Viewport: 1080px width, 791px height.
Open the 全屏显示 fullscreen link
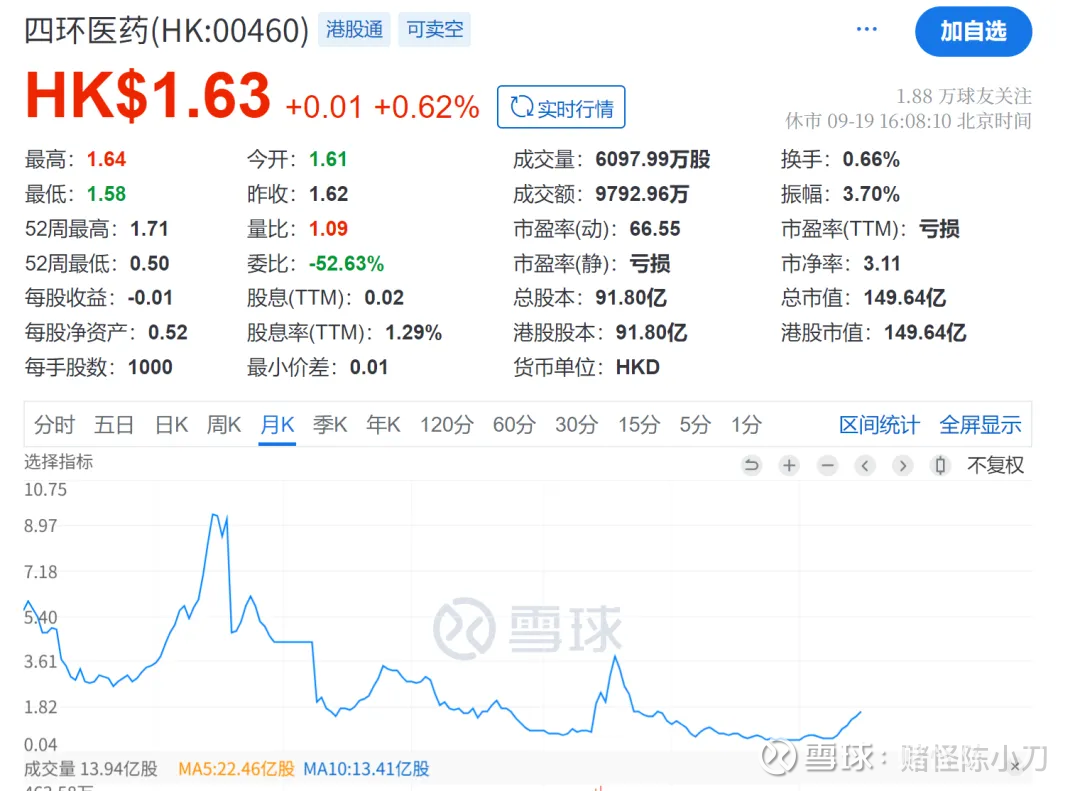(980, 425)
